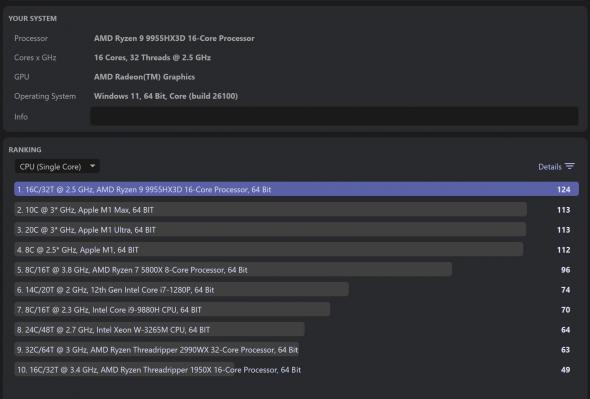Click into the Info text field
The width and height of the screenshot is (590, 399).
pos(334,116)
